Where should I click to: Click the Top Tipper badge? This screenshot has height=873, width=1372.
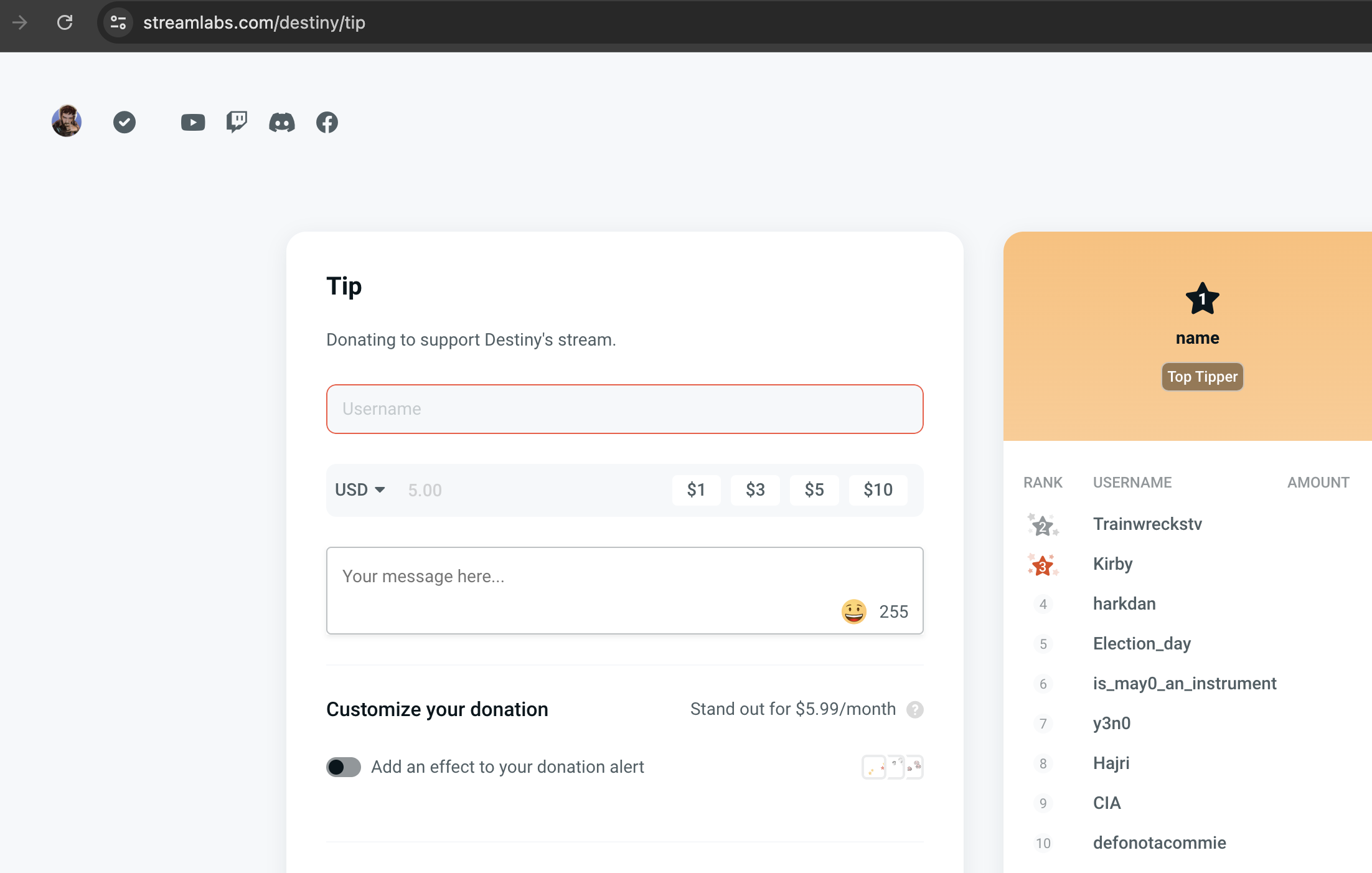coord(1203,377)
